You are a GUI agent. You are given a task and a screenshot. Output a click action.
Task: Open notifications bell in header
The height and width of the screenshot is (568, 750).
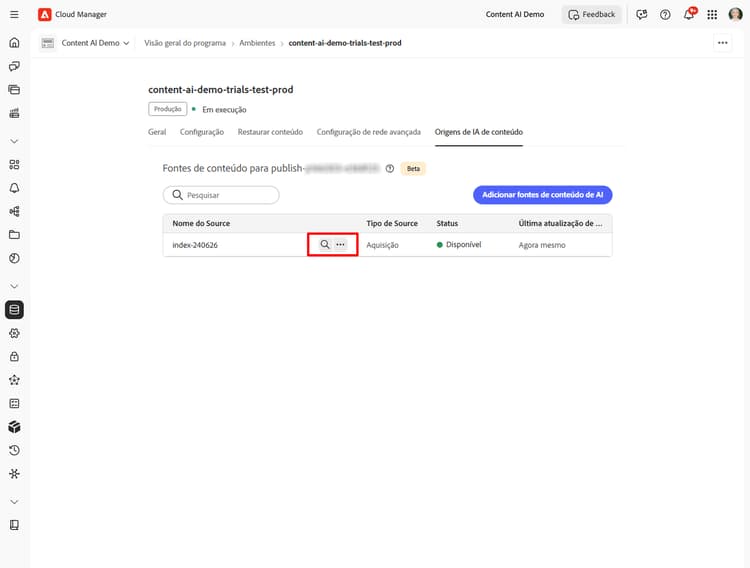(x=689, y=14)
